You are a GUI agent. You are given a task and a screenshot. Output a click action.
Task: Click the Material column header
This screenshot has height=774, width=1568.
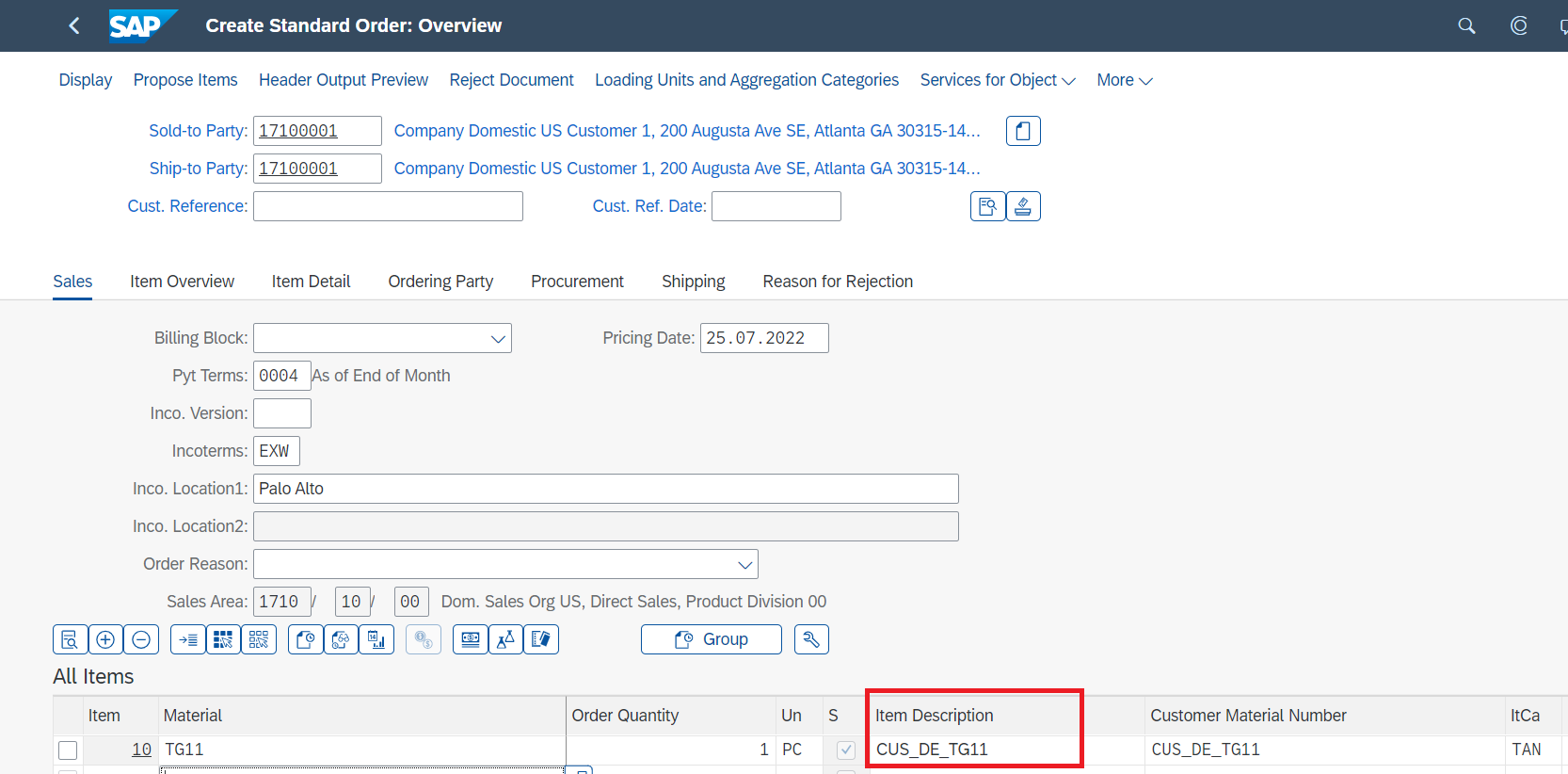point(361,716)
